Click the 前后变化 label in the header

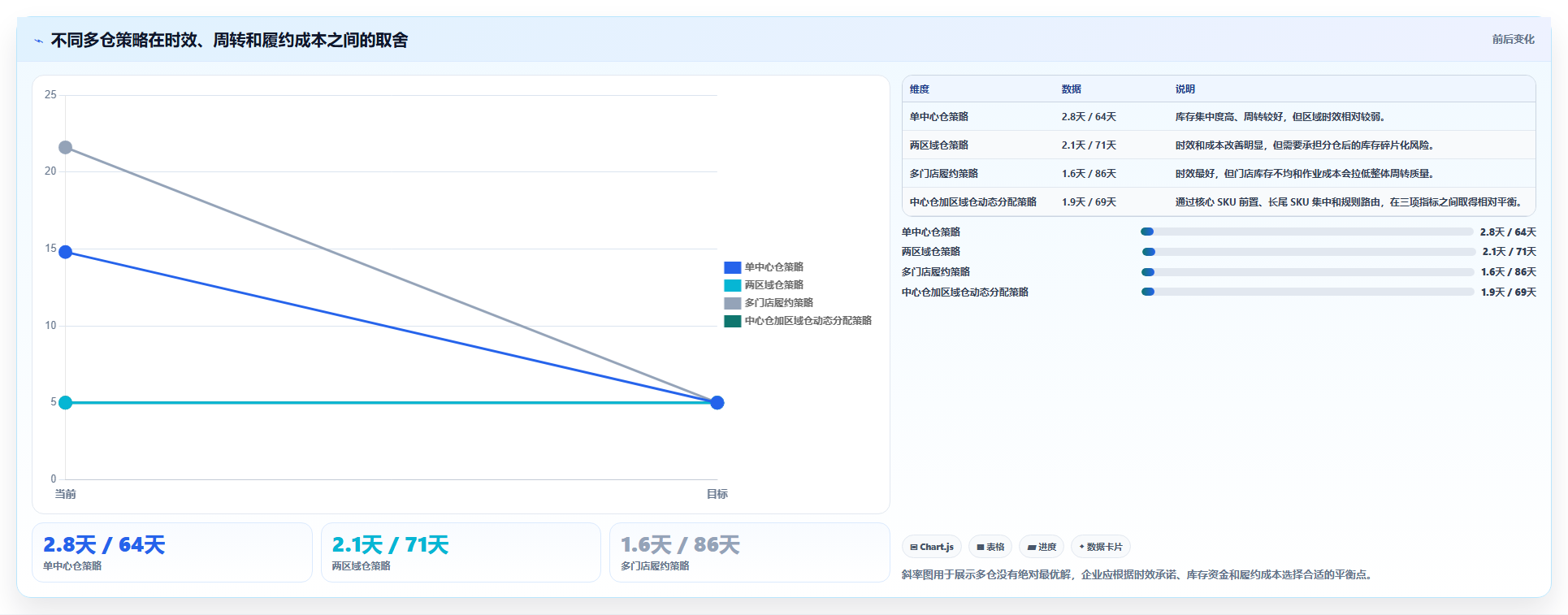pyautogui.click(x=1513, y=39)
